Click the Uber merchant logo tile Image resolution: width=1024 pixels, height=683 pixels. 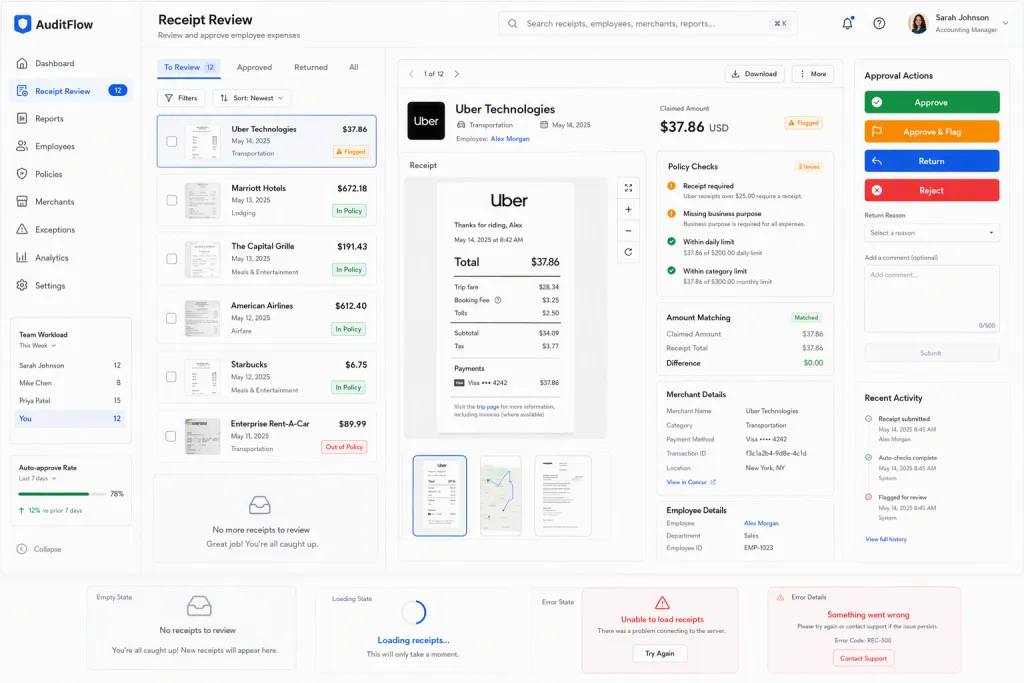coord(426,121)
